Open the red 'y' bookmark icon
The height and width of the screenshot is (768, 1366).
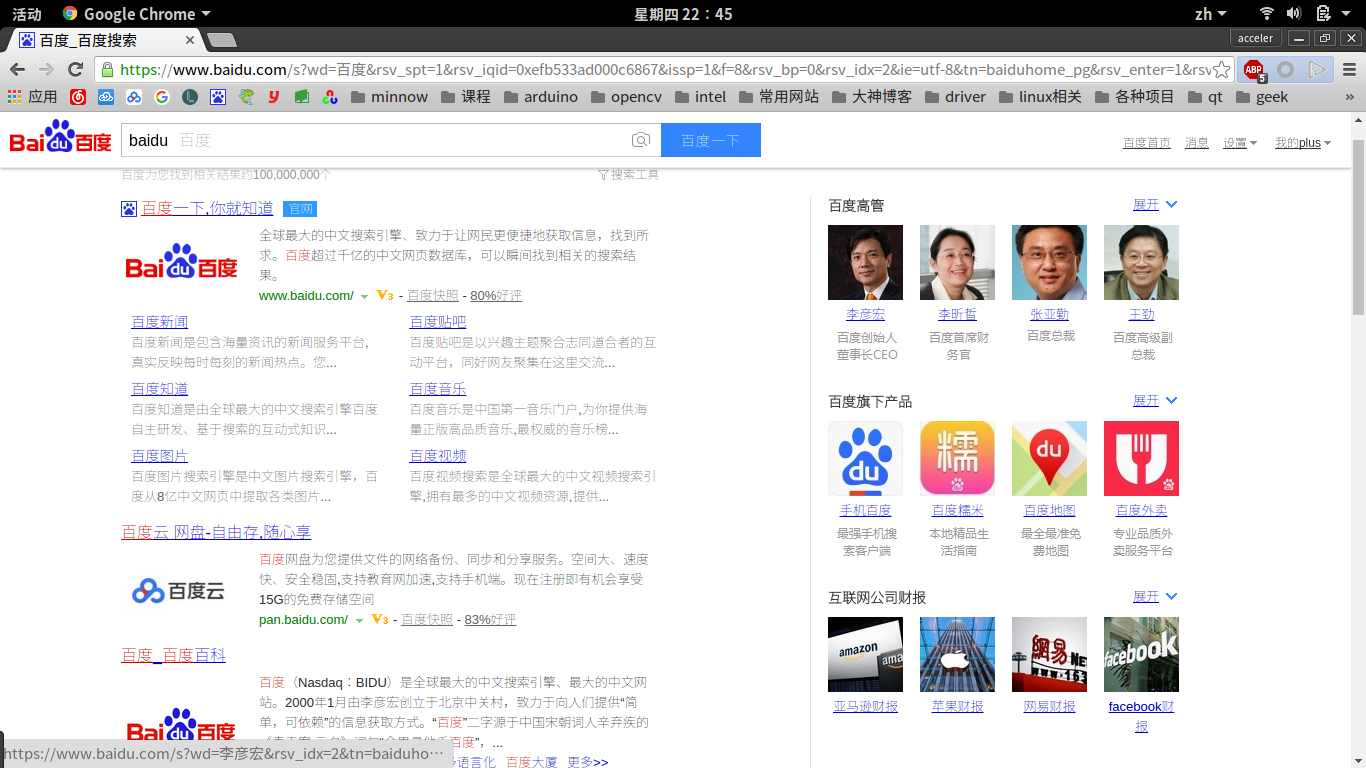[273, 97]
